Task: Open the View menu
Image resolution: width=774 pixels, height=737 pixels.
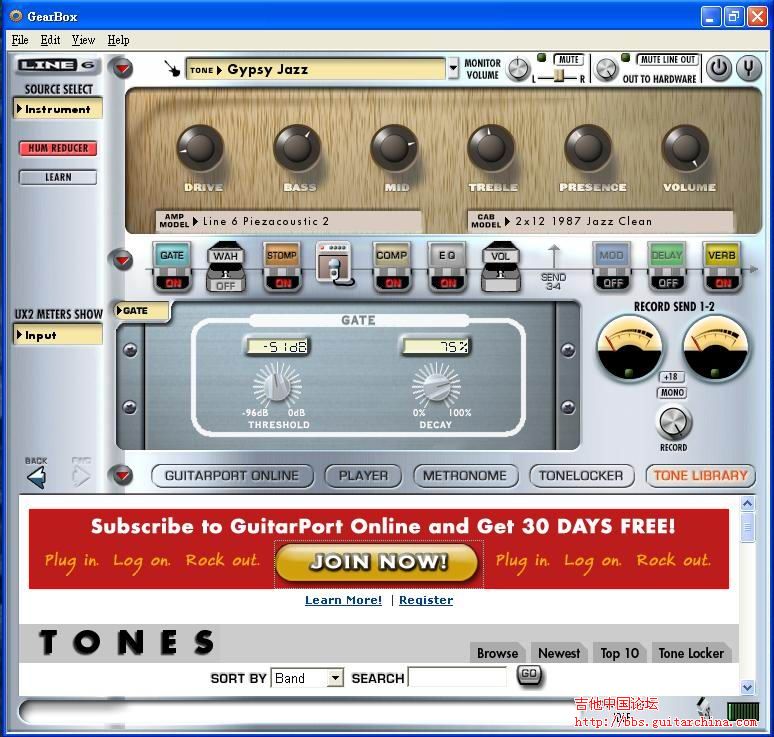Action: tap(83, 40)
